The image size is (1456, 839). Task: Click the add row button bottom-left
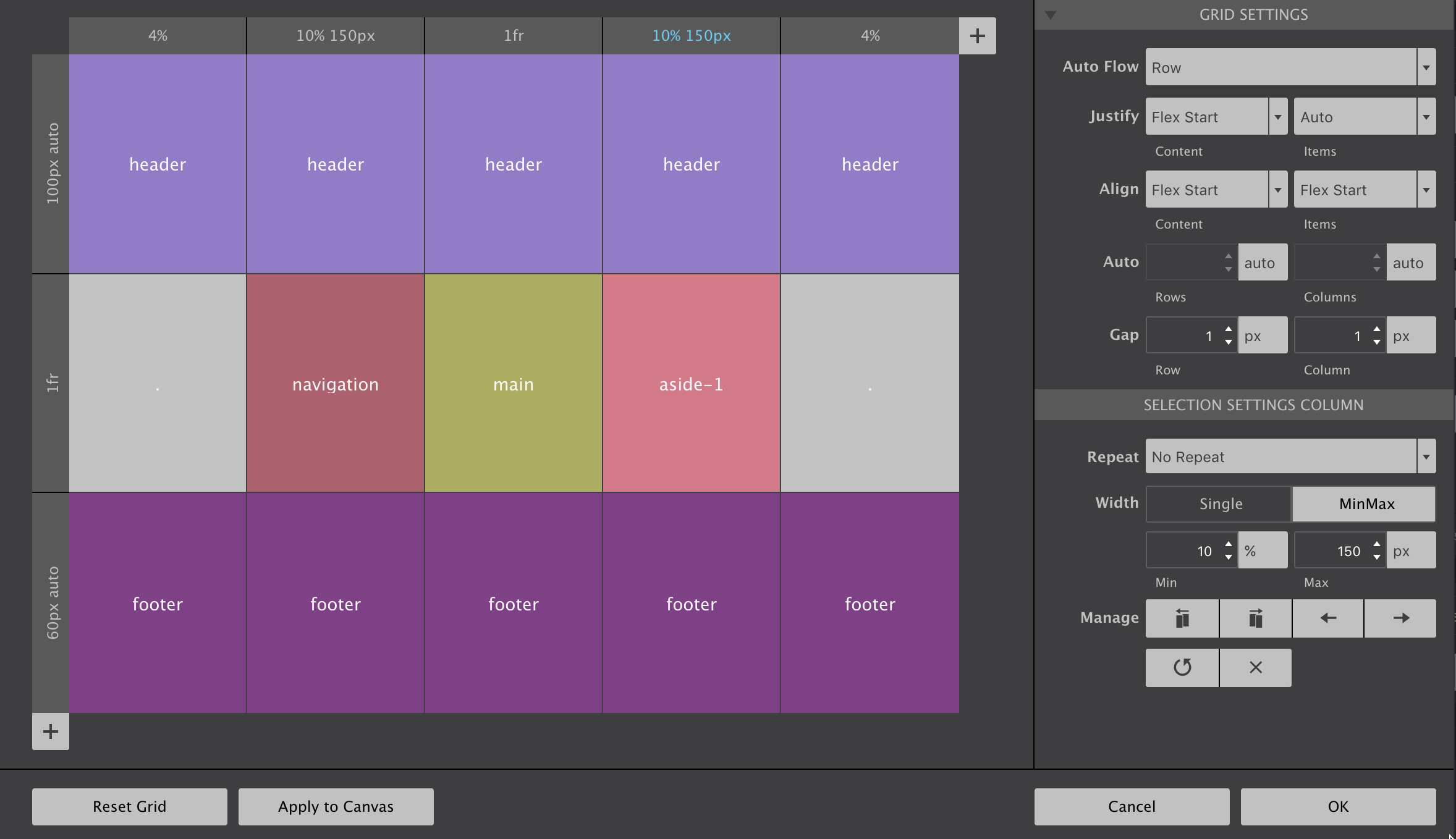coord(51,731)
